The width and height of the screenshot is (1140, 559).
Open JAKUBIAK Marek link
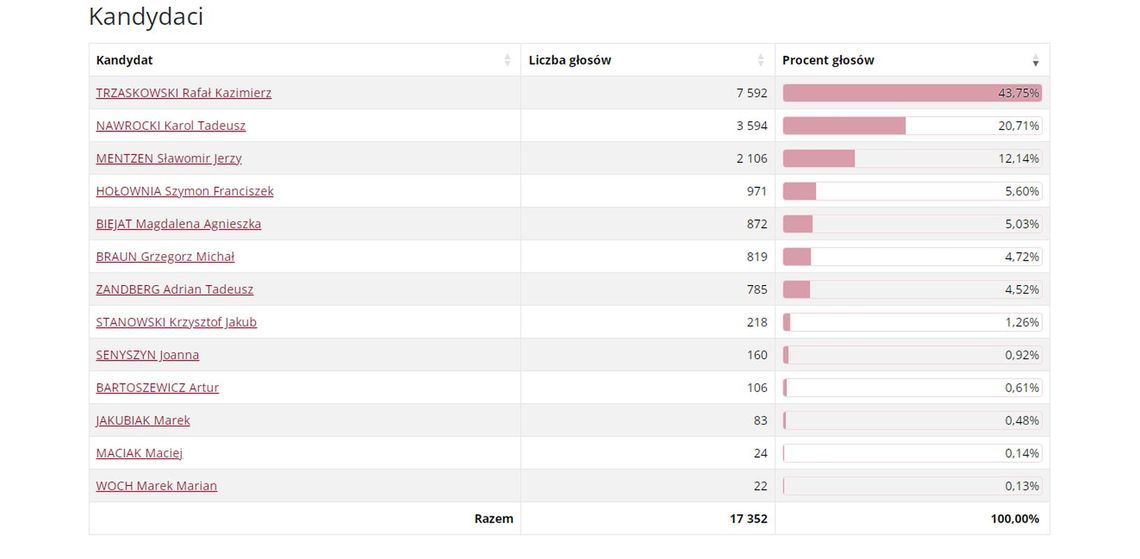pyautogui.click(x=143, y=421)
